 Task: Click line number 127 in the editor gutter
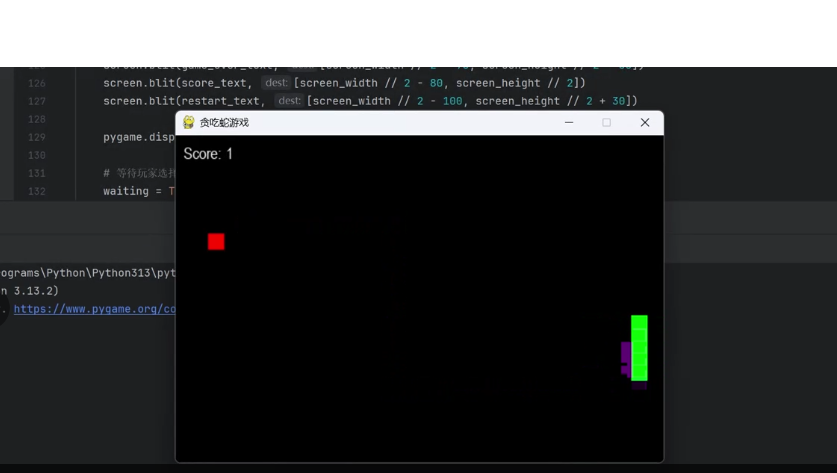coord(36,101)
